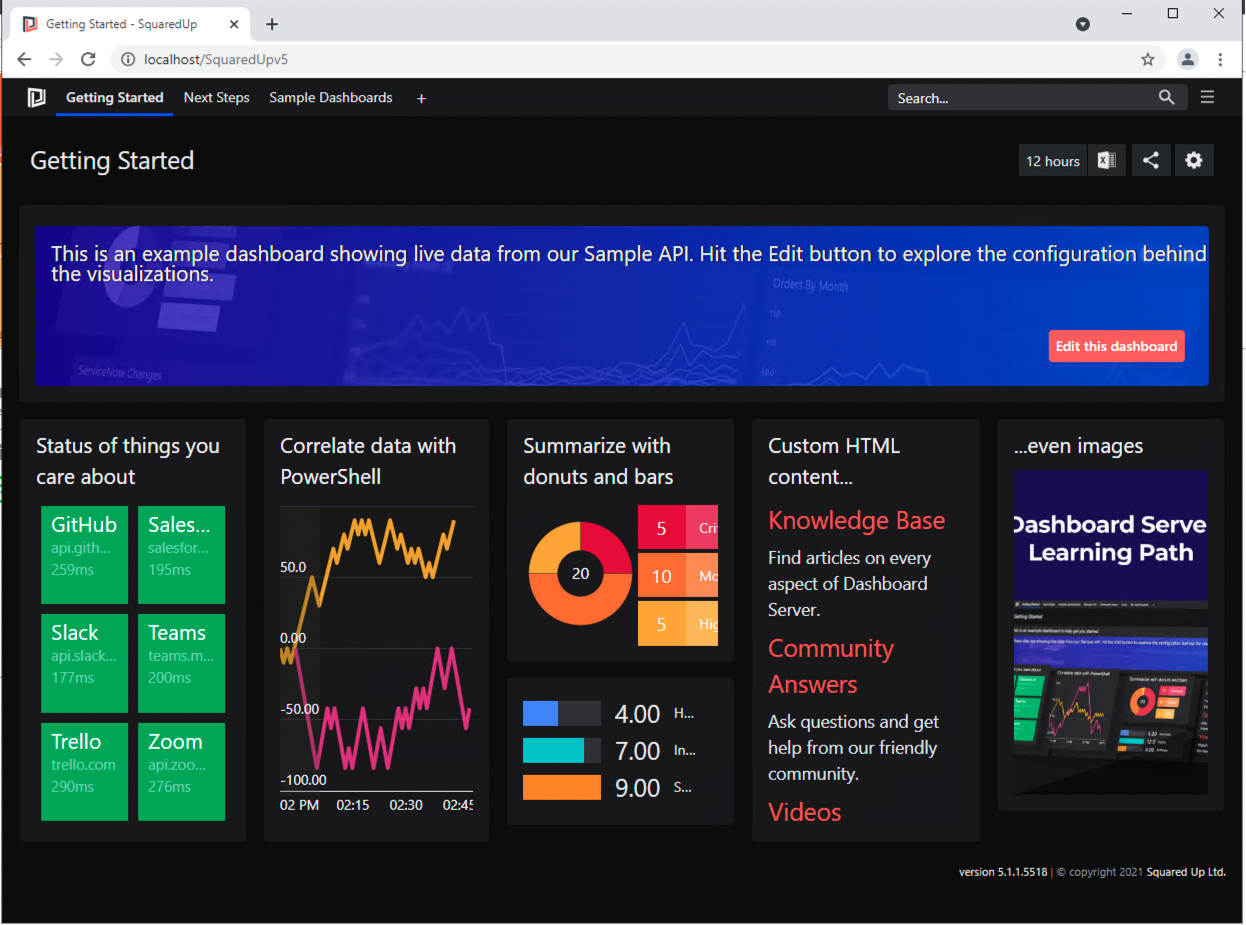1246x925 pixels.
Task: Open the Dashboard Server Learning Path image
Action: 1110,631
